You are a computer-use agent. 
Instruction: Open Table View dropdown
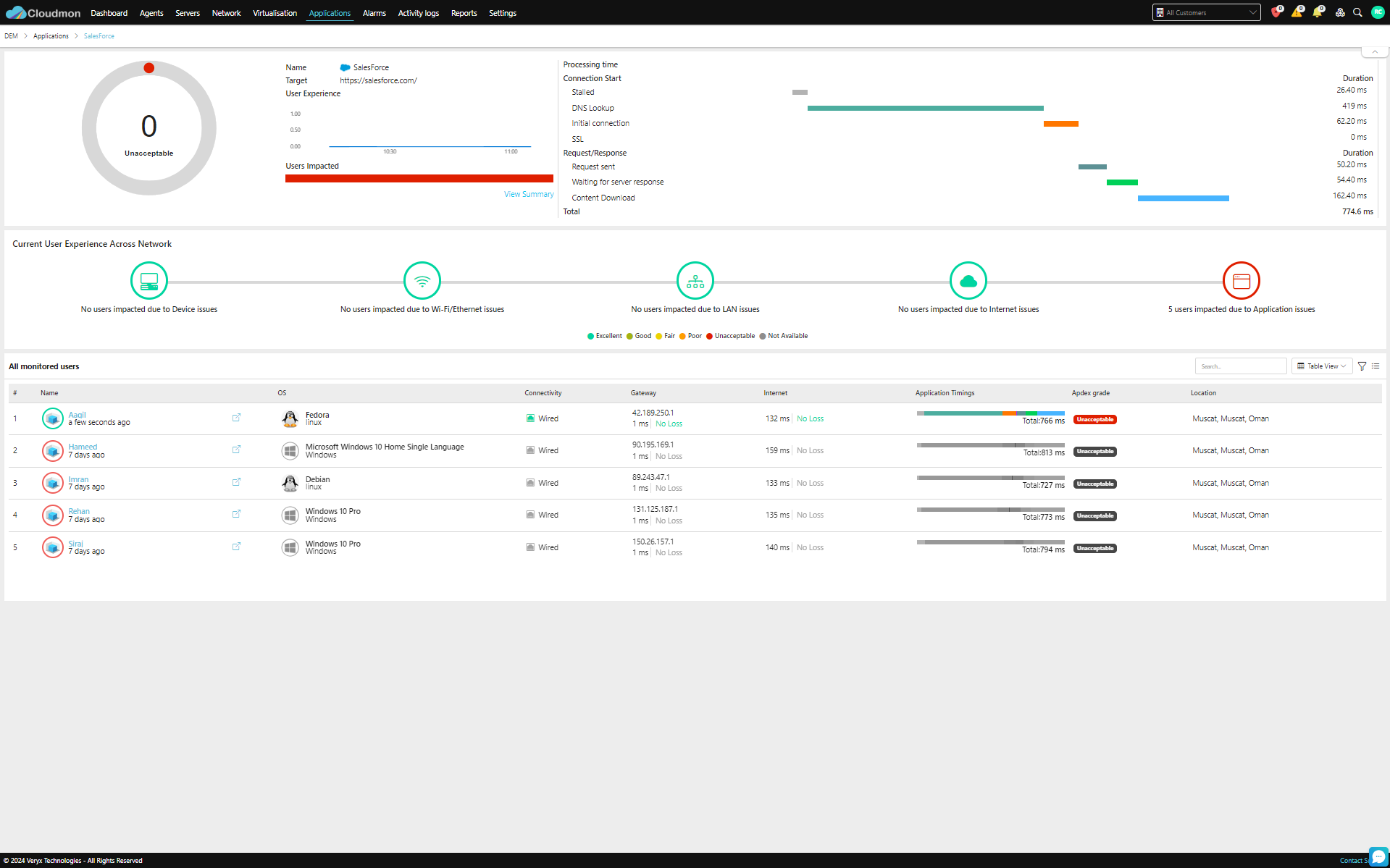[x=1322, y=366]
